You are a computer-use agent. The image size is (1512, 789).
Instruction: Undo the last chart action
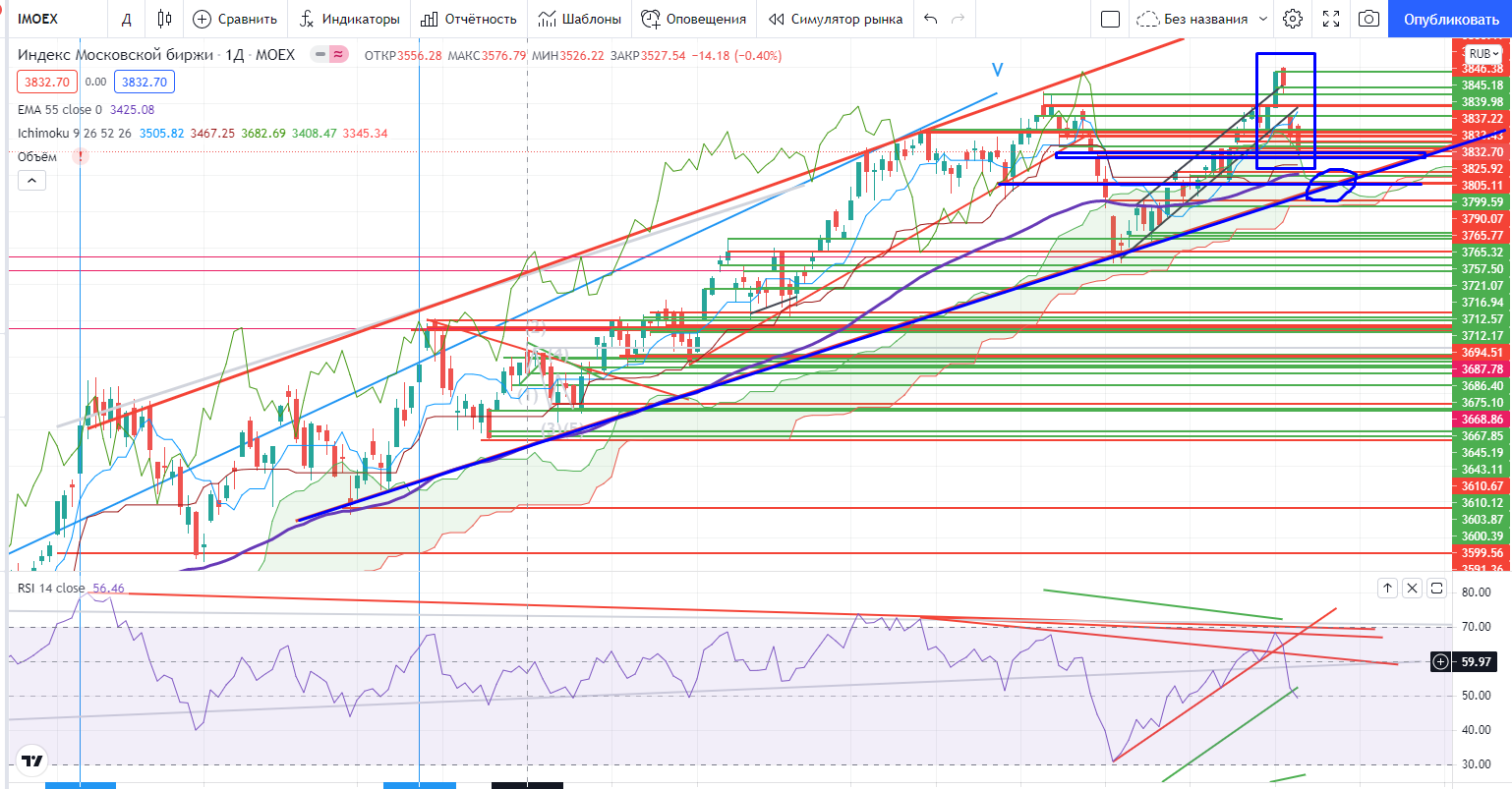tap(931, 19)
